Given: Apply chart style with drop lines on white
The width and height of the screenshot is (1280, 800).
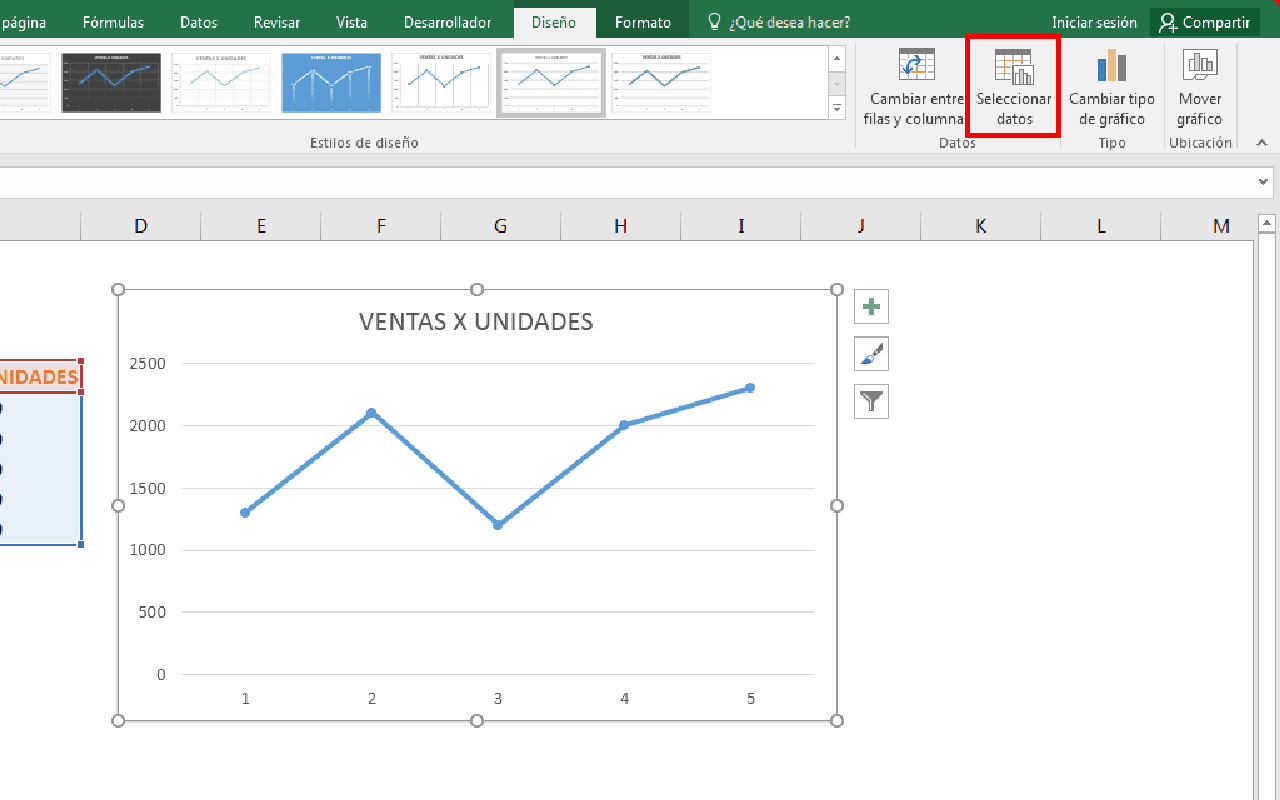Looking at the screenshot, I should [x=441, y=83].
